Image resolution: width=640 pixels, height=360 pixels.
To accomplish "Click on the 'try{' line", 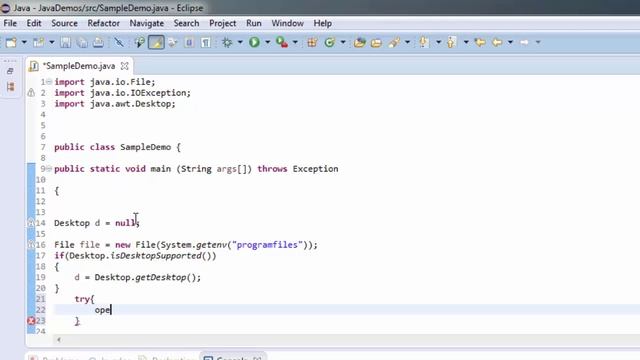I will [84, 299].
